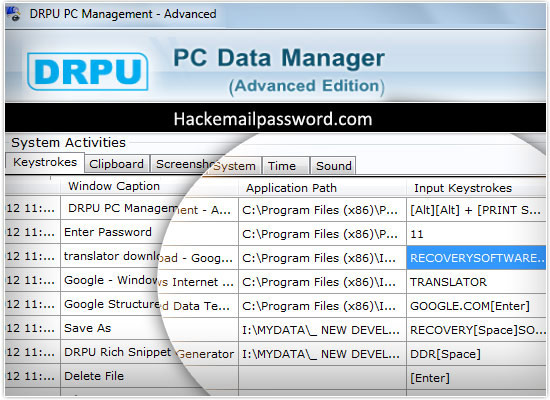Image resolution: width=550 pixels, height=400 pixels.
Task: Open the Screenshots tab
Action: (180, 164)
